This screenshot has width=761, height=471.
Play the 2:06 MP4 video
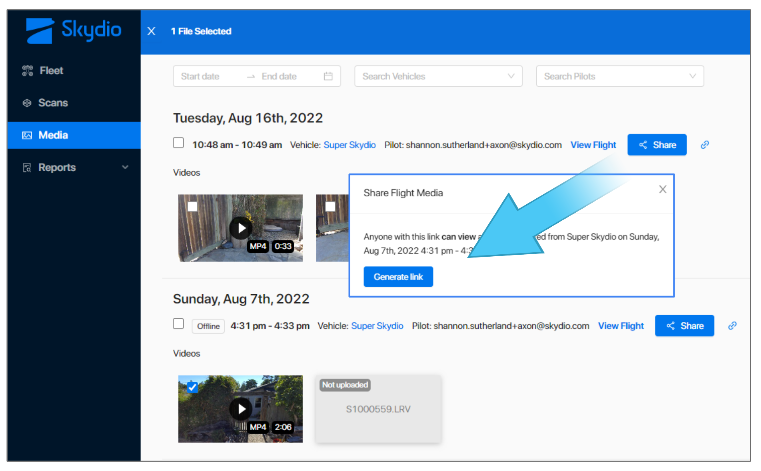240,409
